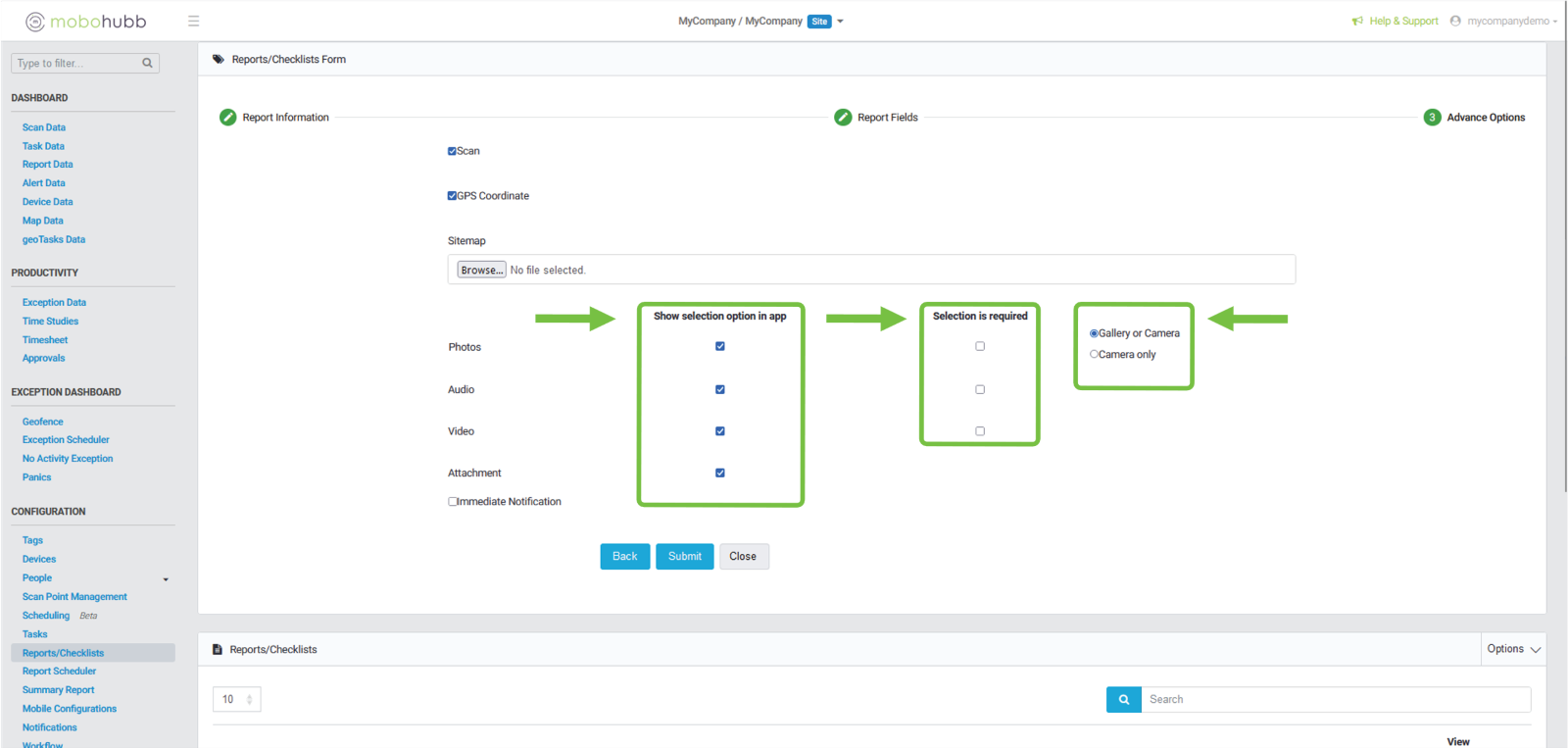Expand the People submenu arrow
Image resolution: width=1568 pixels, height=748 pixels.
pyautogui.click(x=166, y=579)
